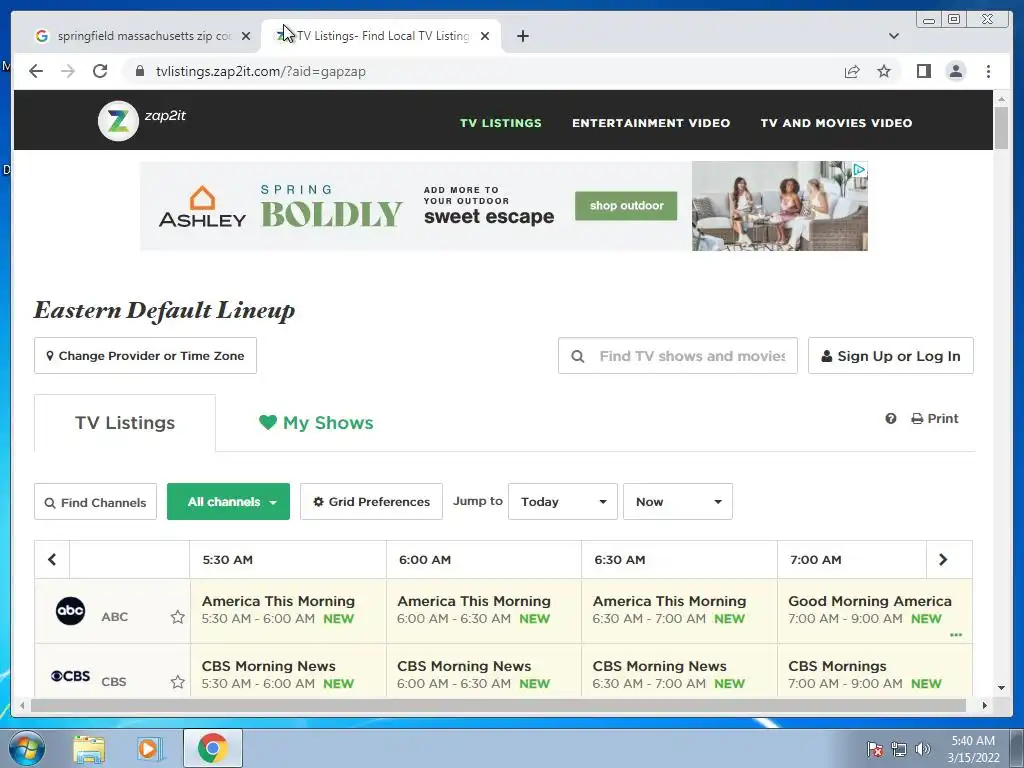Close the springfield massachusetts zip code tab

click(x=246, y=36)
